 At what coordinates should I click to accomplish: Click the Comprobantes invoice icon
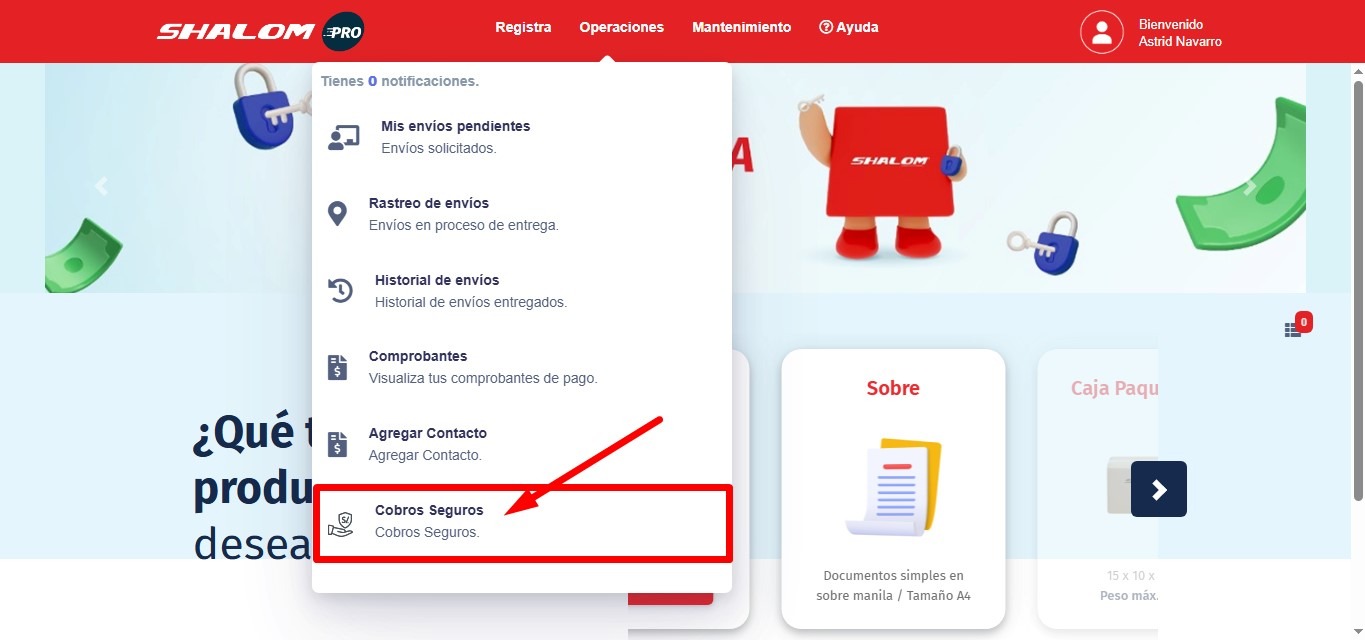[338, 367]
